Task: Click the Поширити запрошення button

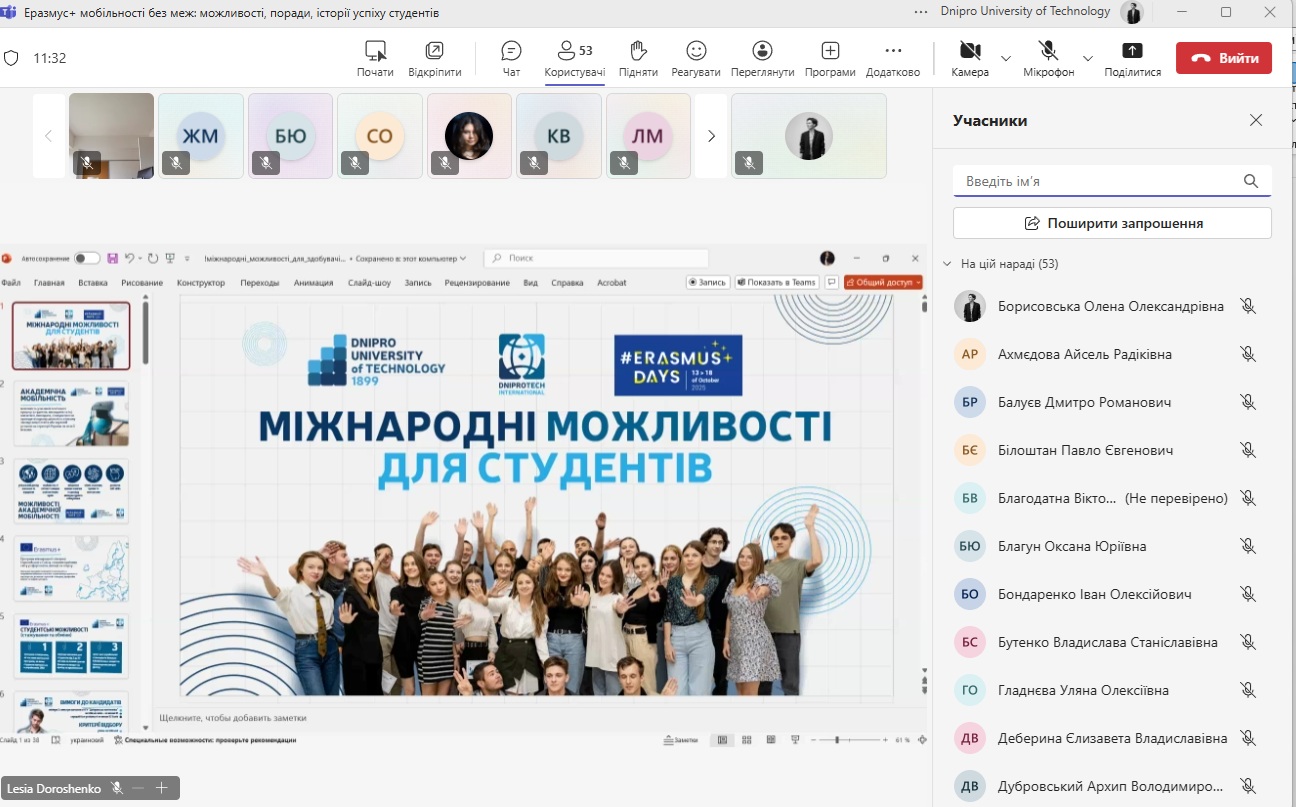Action: [1112, 223]
